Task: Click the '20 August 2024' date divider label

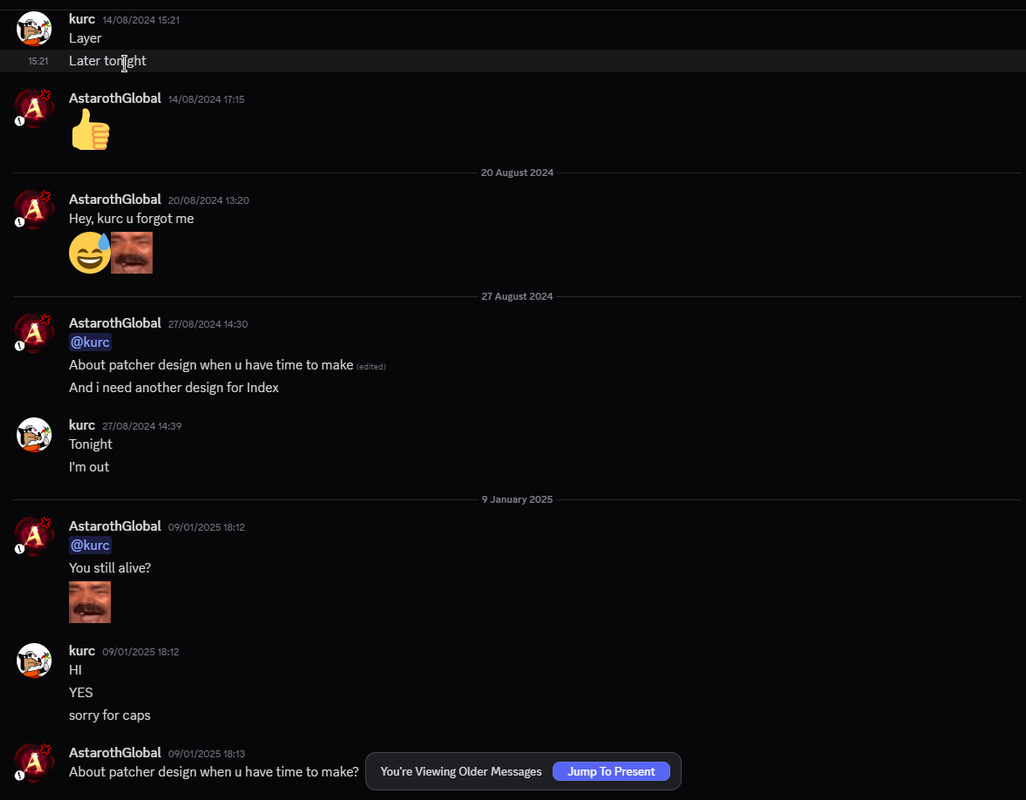Action: click(517, 173)
